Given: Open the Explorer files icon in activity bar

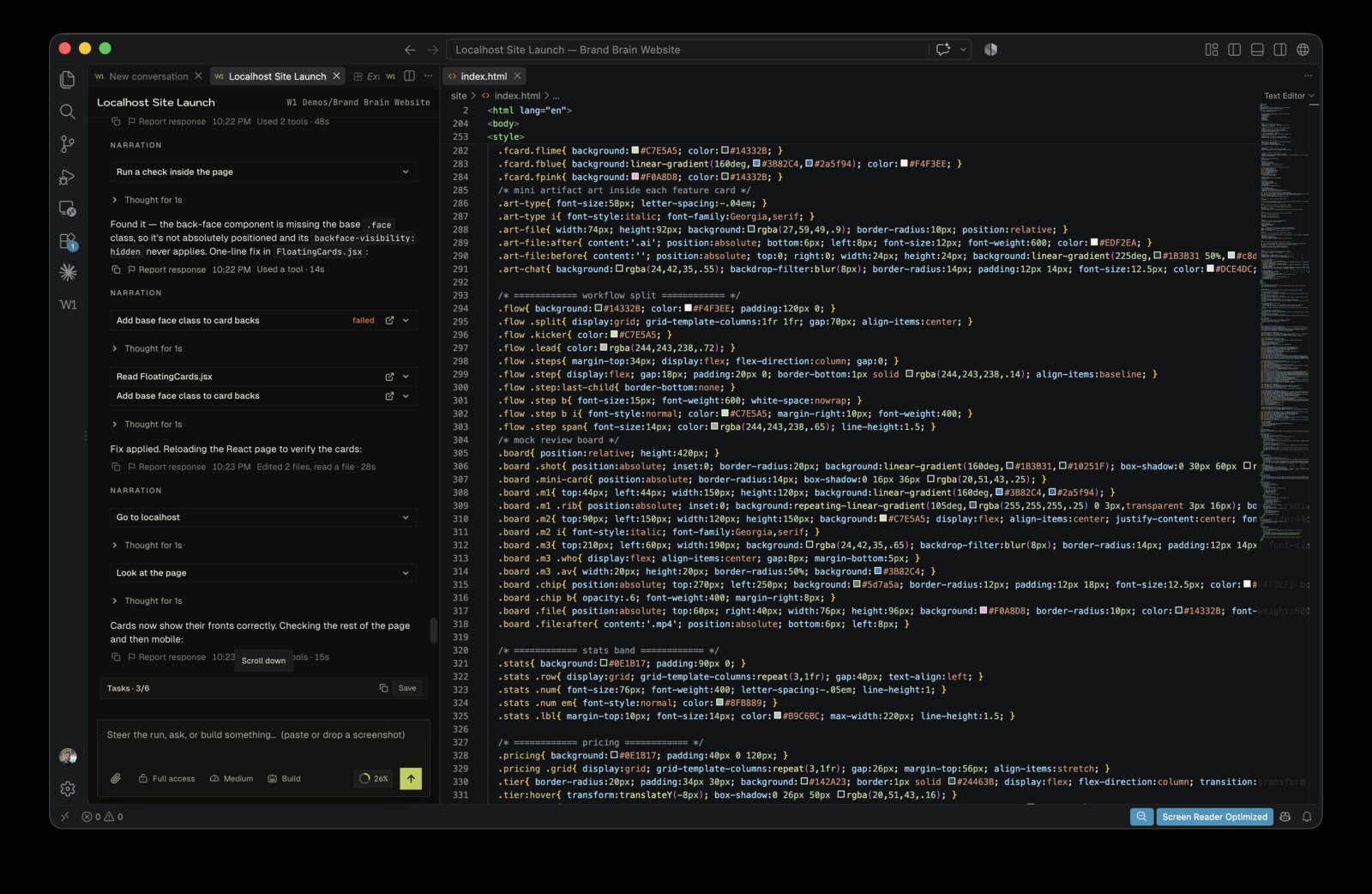Looking at the screenshot, I should [68, 80].
